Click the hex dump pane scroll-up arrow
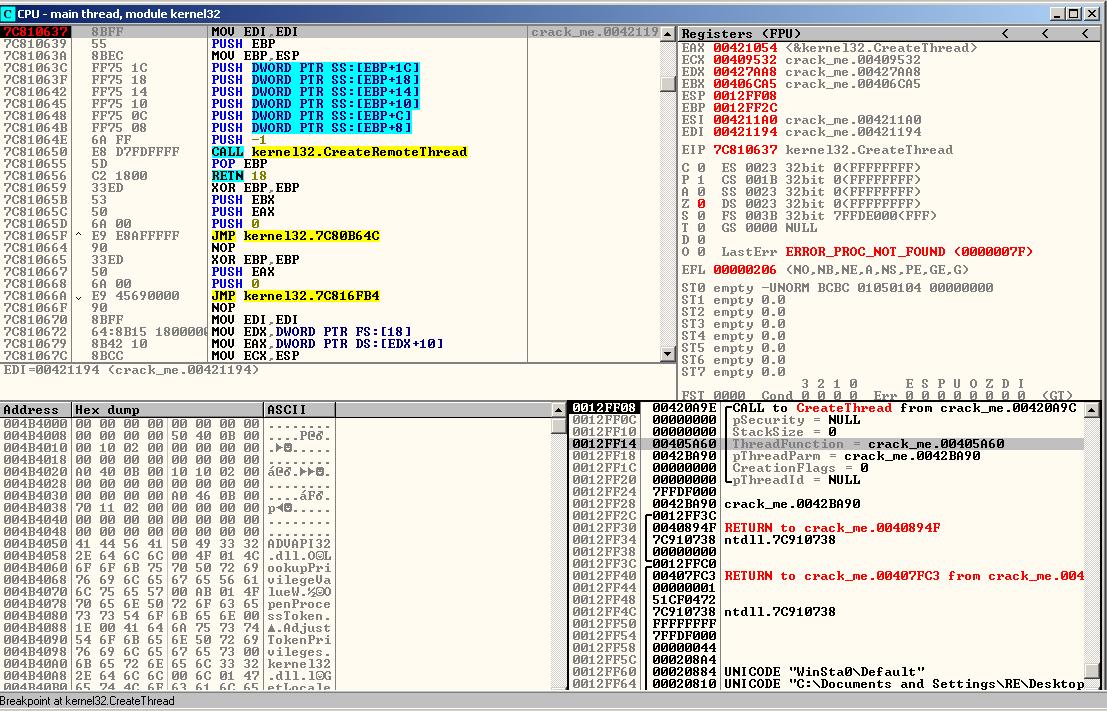Viewport: 1107px width, 711px height. pyautogui.click(x=559, y=410)
